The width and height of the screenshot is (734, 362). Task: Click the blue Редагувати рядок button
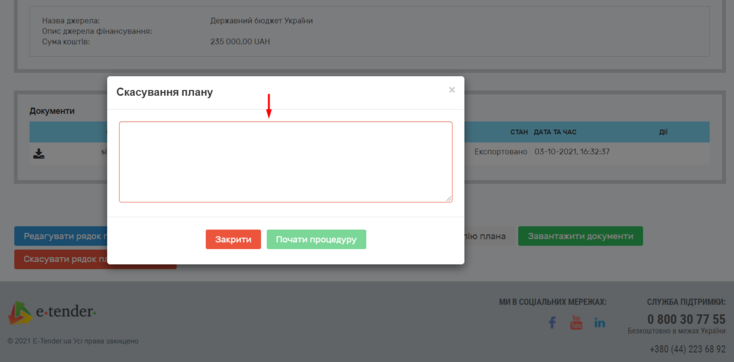(x=61, y=236)
